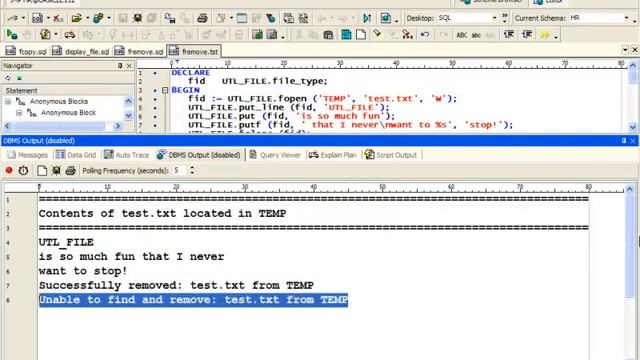The height and width of the screenshot is (360, 640).
Task: Print DBMS output with printer icon
Action: [x=70, y=171]
